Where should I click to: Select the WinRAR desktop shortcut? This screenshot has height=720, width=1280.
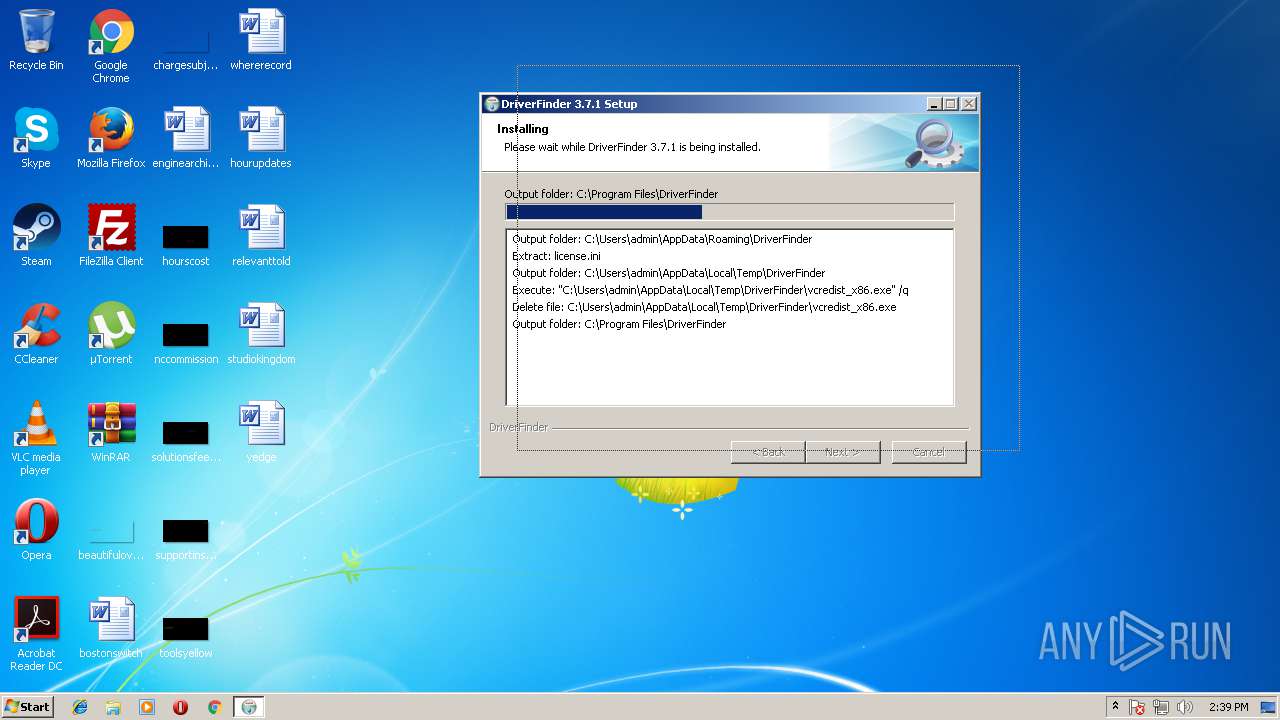(111, 432)
